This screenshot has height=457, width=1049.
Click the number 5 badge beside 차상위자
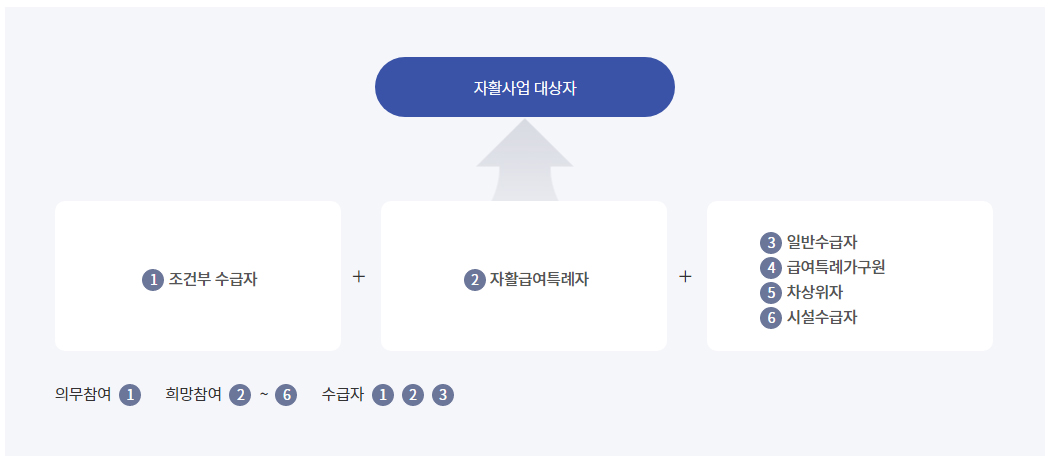(x=770, y=293)
